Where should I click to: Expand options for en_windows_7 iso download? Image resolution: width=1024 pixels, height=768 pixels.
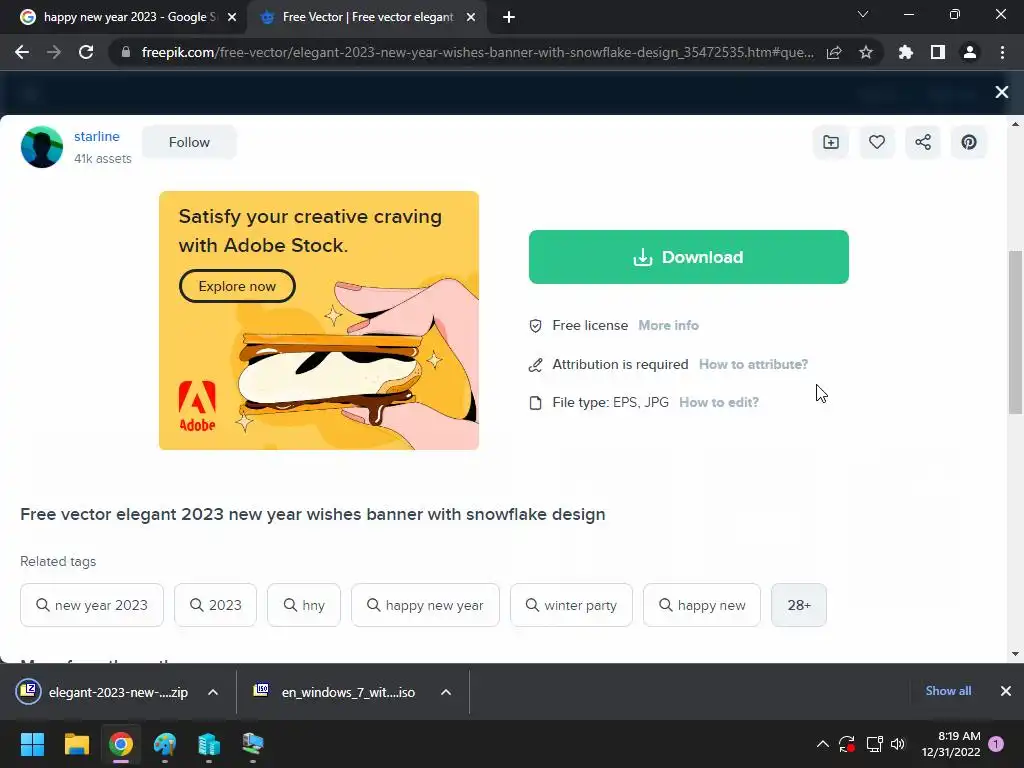(446, 692)
